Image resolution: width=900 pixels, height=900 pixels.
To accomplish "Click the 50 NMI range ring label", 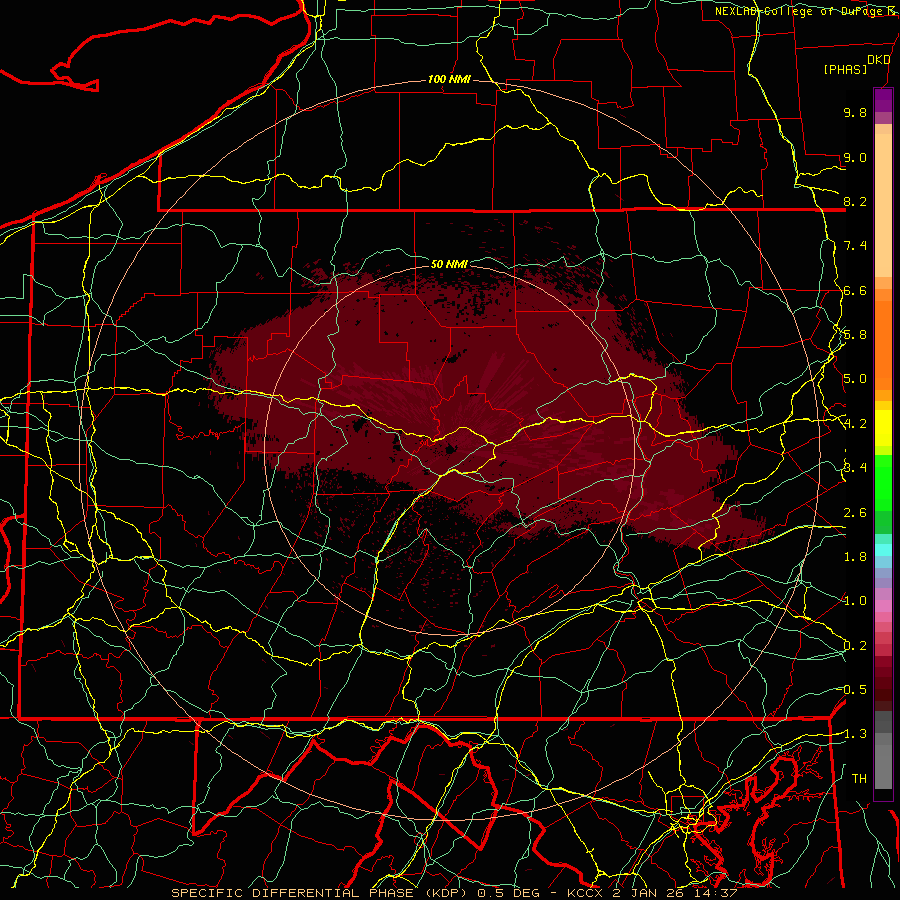I will [x=449, y=264].
